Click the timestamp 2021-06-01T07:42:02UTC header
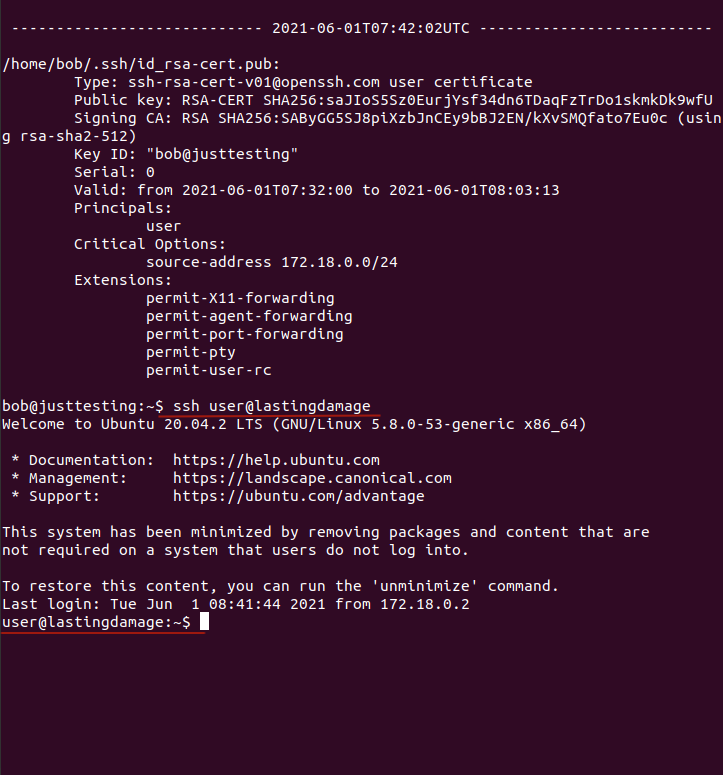The height and width of the screenshot is (775, 723). (371, 28)
